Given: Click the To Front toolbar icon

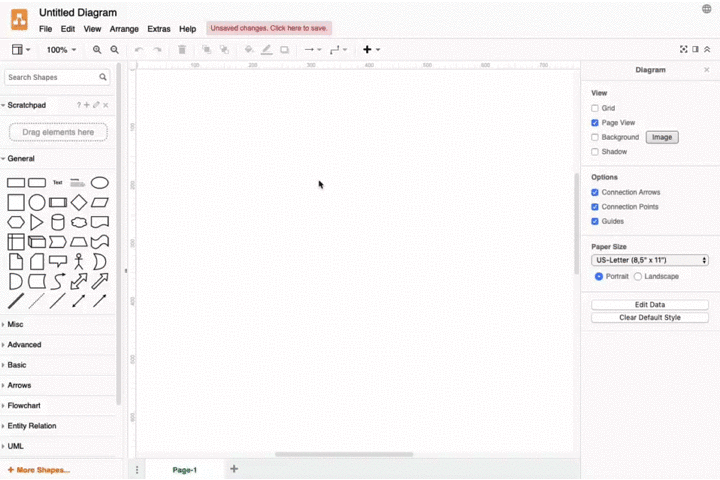Looking at the screenshot, I should pos(207,50).
